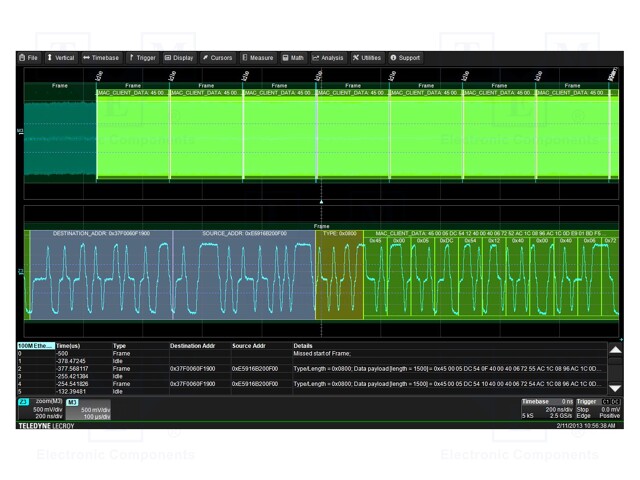
Task: Select Frame row at -377.568117
Action: 312,369
